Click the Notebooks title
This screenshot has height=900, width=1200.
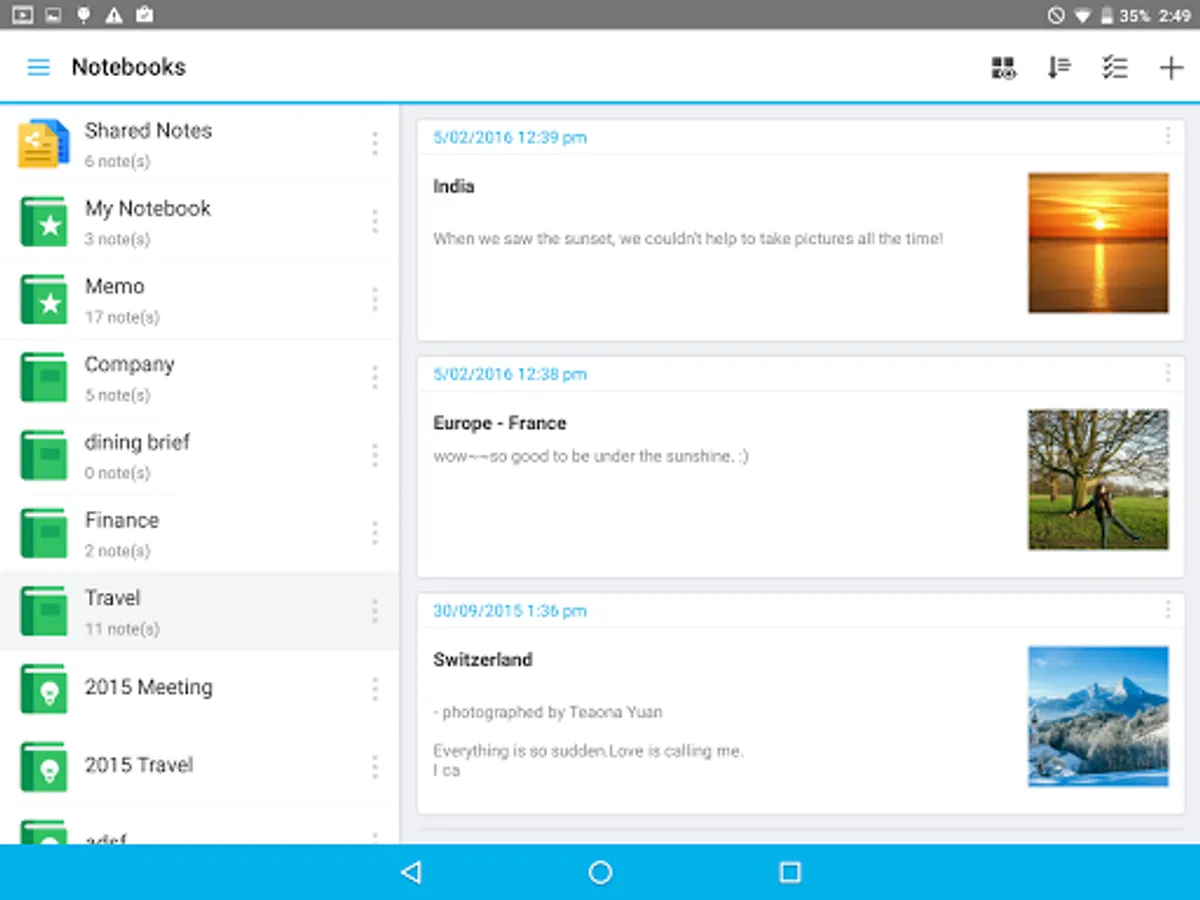(129, 68)
